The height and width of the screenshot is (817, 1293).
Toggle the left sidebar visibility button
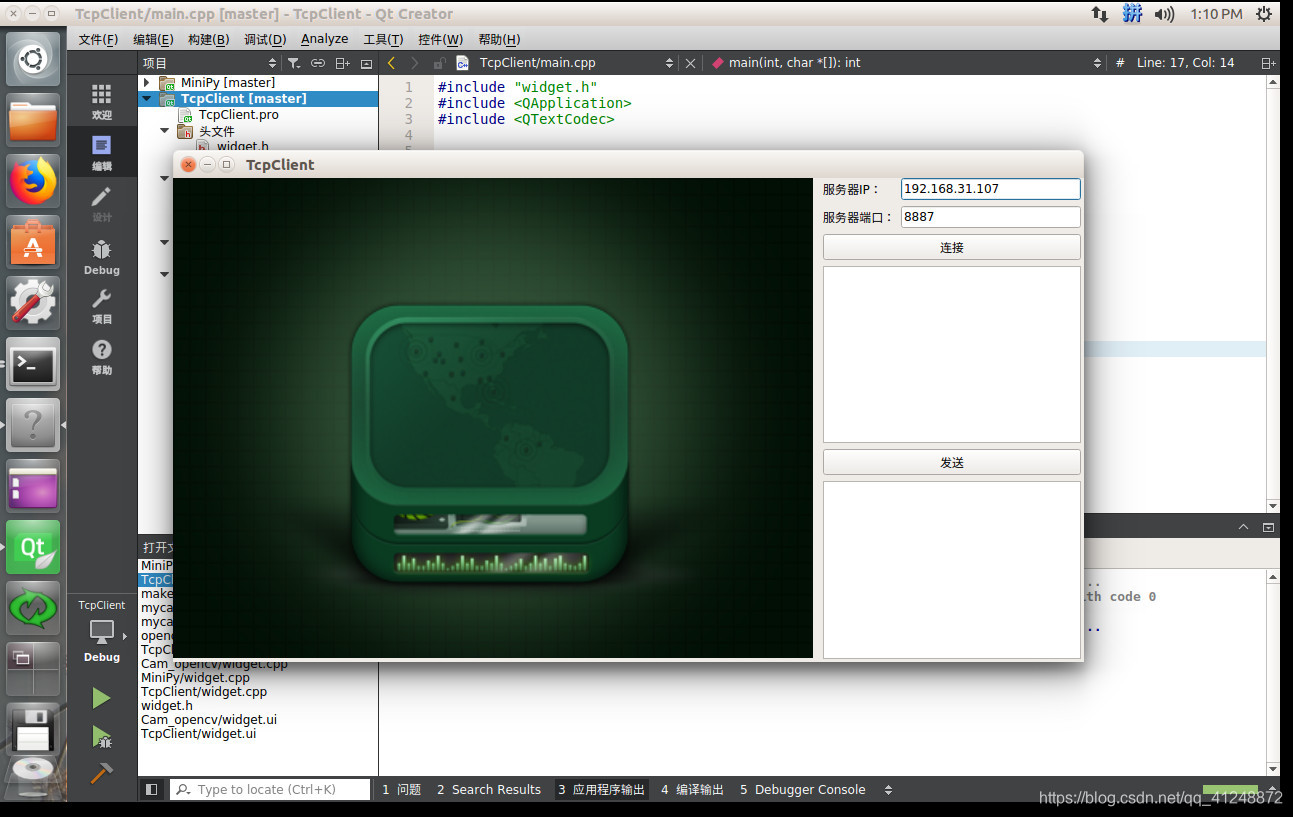tap(152, 789)
